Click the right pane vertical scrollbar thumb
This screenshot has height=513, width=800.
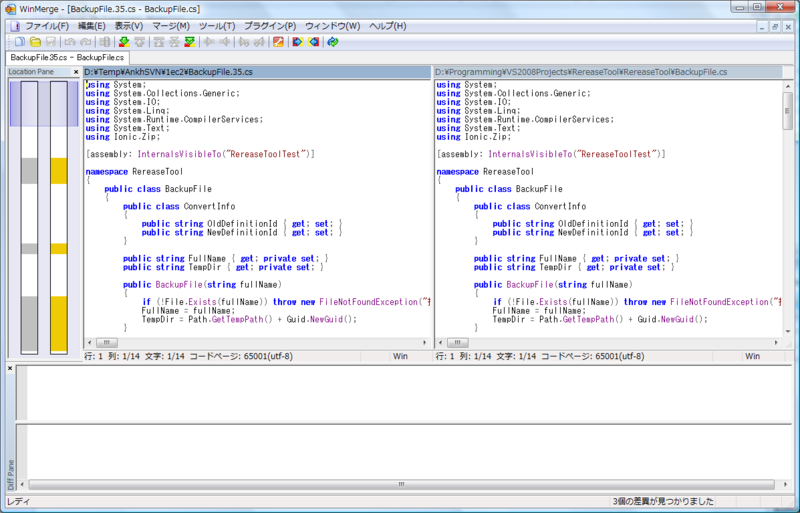pos(787,111)
